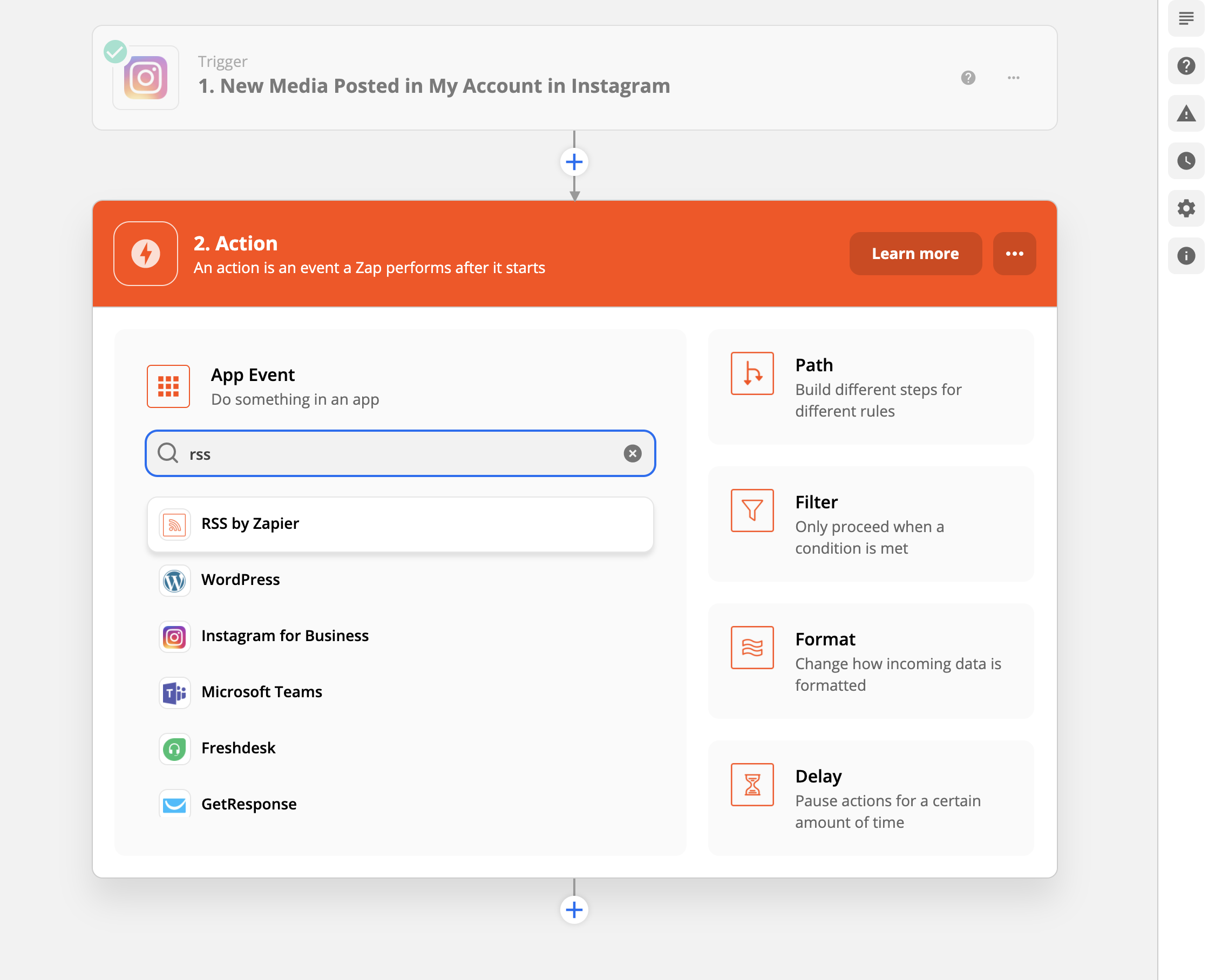Select RSS by Zapier from results
This screenshot has height=980, width=1208.
pos(400,524)
